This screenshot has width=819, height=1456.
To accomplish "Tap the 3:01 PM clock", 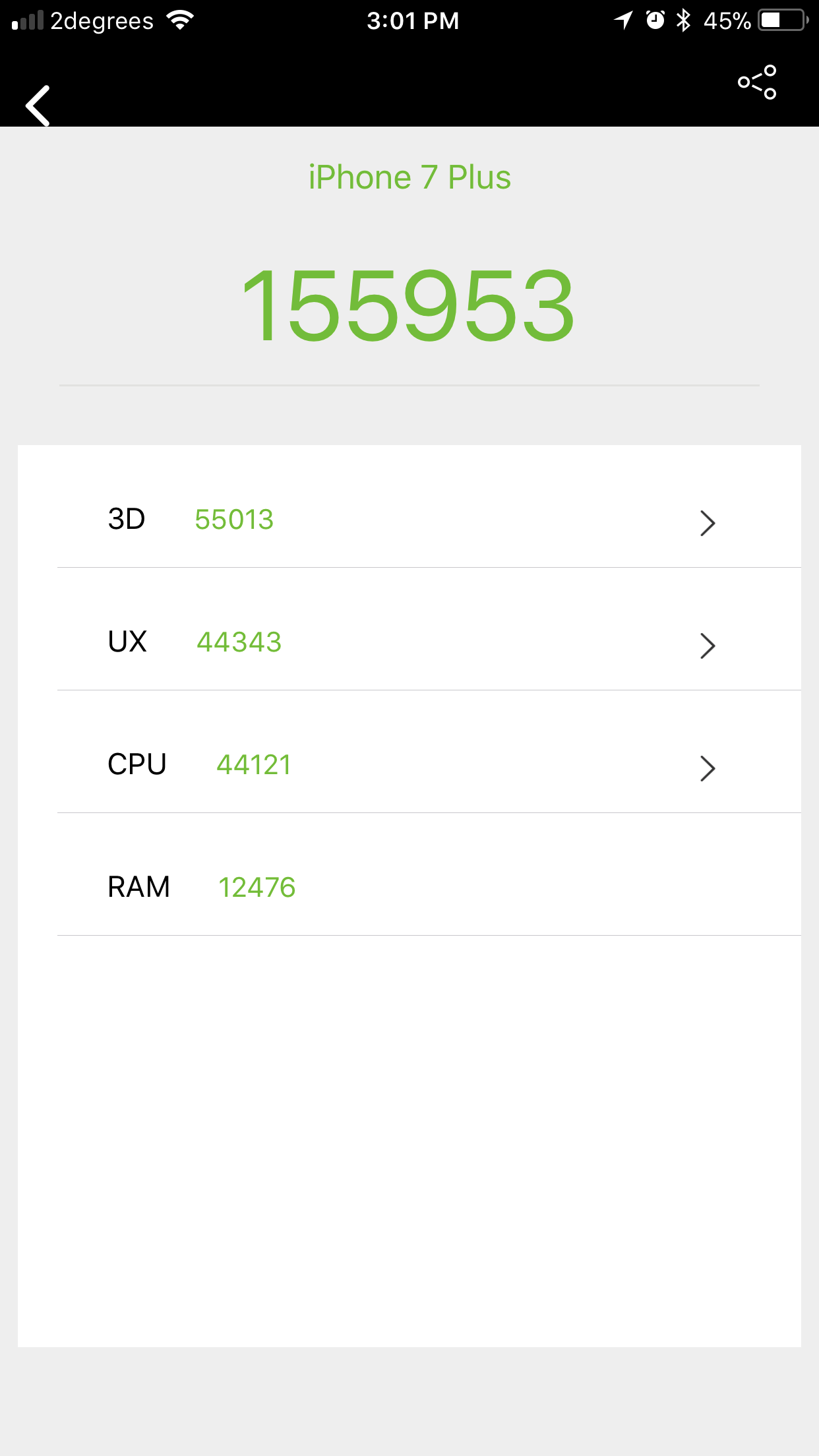I will click(413, 21).
